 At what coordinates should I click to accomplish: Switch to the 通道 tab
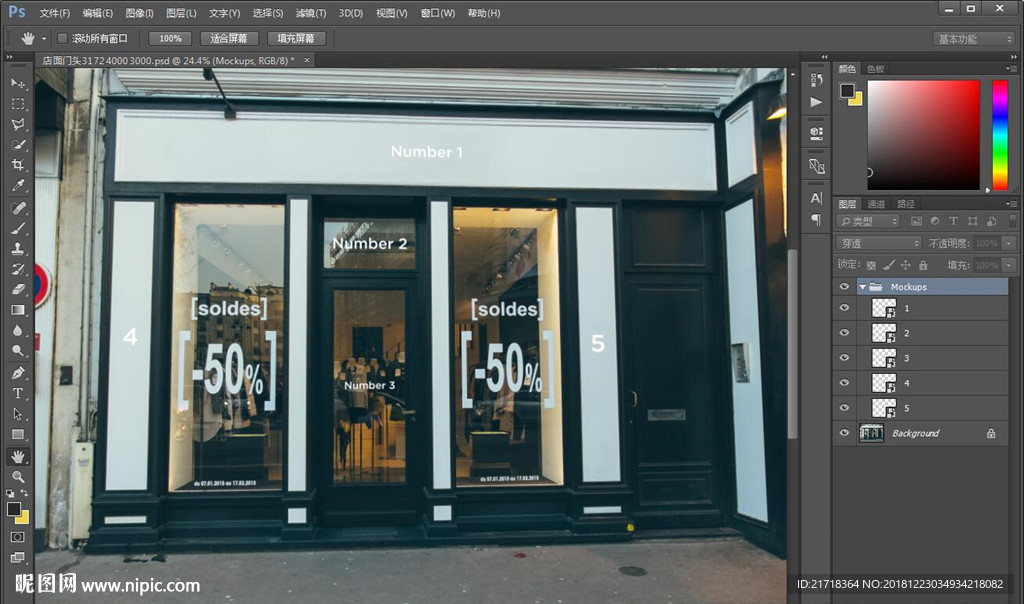coord(876,204)
